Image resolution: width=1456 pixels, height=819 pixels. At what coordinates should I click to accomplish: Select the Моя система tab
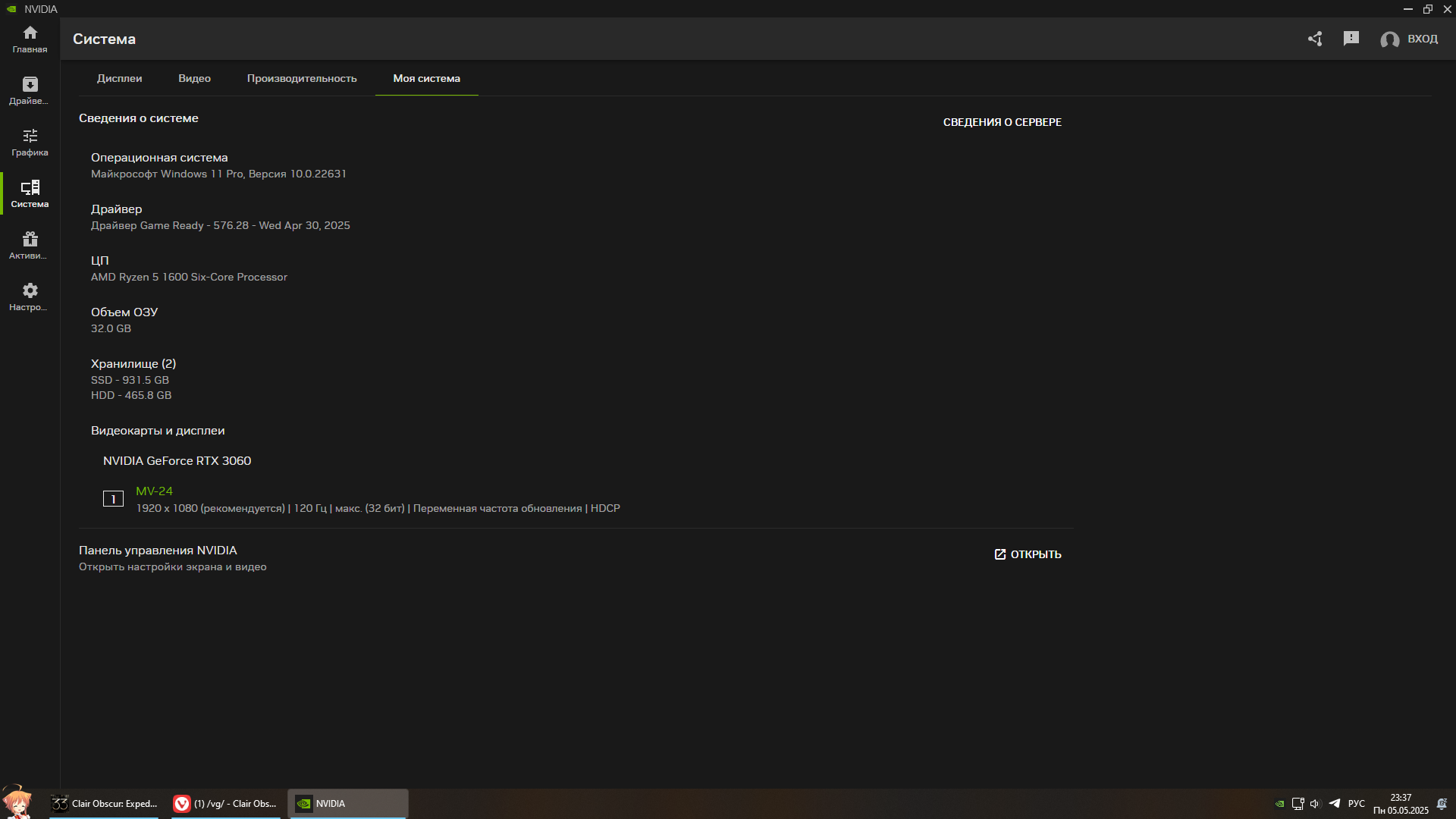coord(426,78)
